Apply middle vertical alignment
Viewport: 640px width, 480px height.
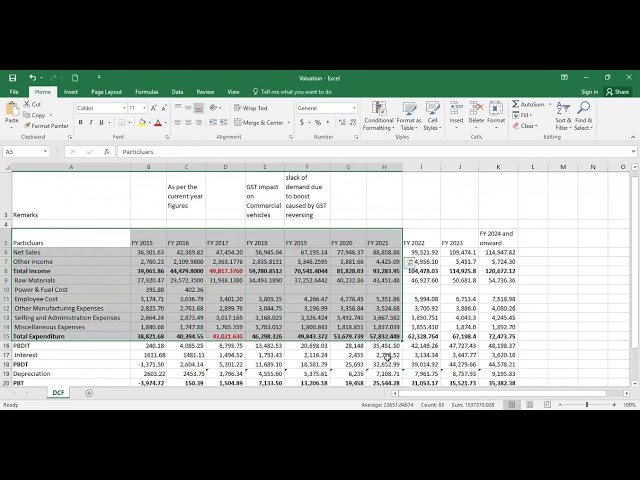[188, 108]
